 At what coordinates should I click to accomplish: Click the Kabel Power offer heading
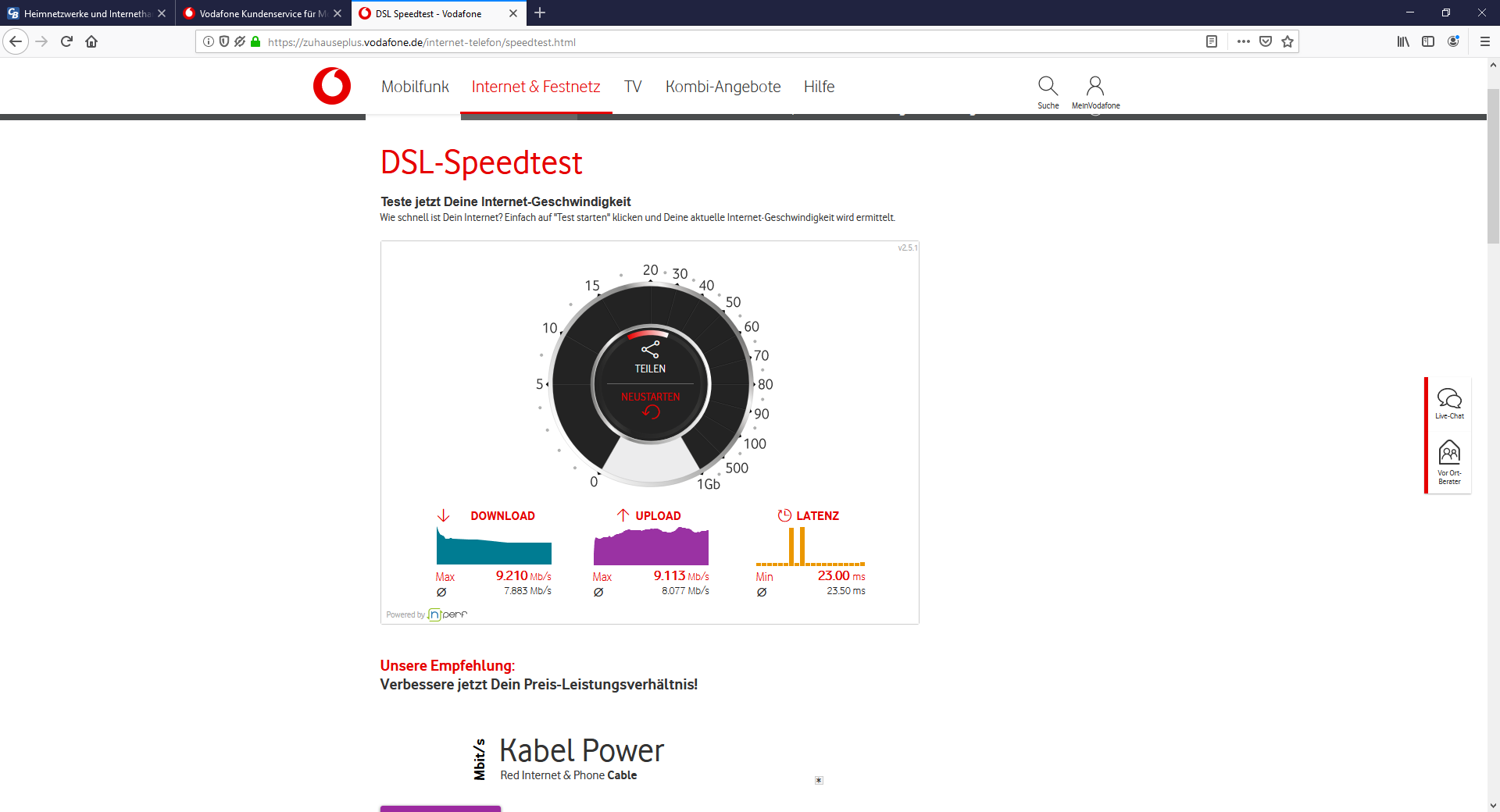tap(581, 750)
